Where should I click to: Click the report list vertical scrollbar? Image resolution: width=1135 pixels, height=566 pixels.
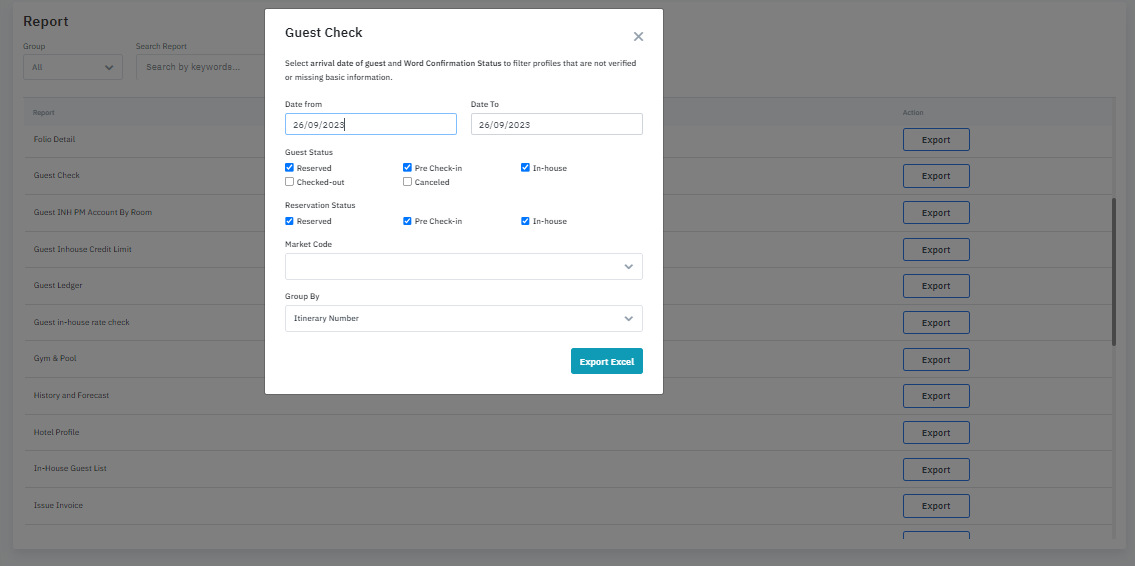click(1114, 270)
